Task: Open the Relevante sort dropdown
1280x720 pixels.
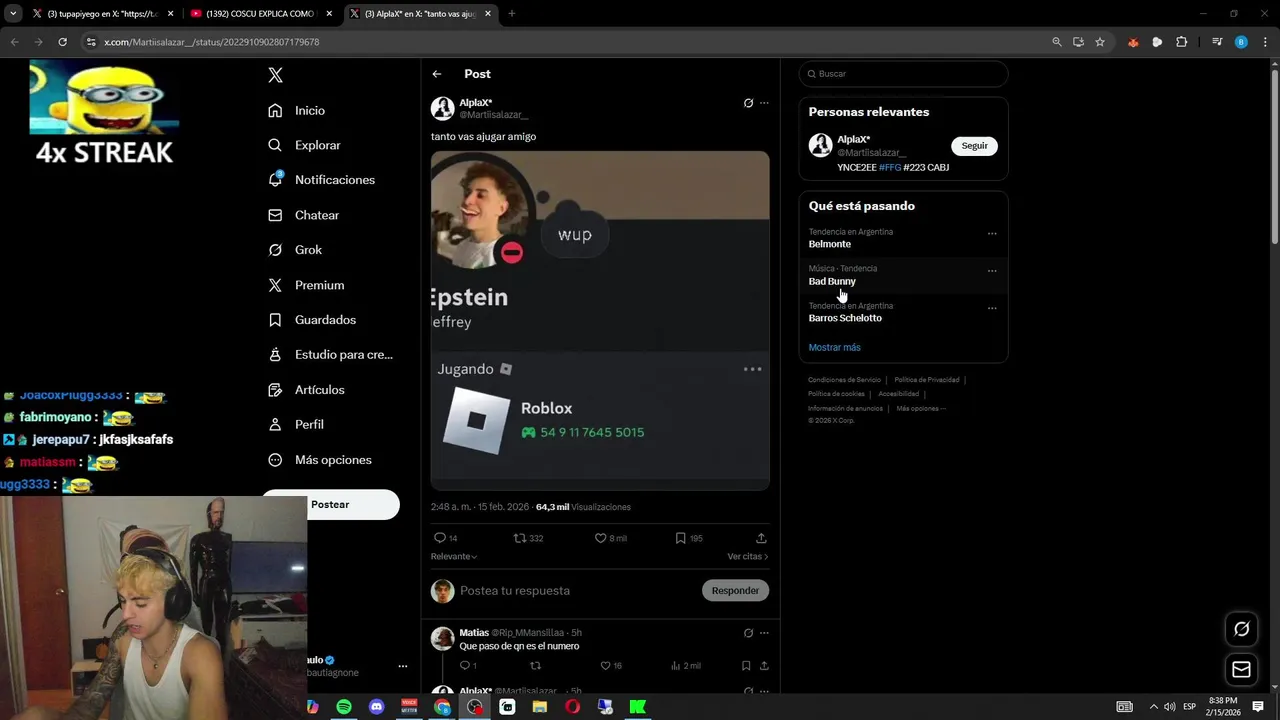Action: (x=454, y=556)
